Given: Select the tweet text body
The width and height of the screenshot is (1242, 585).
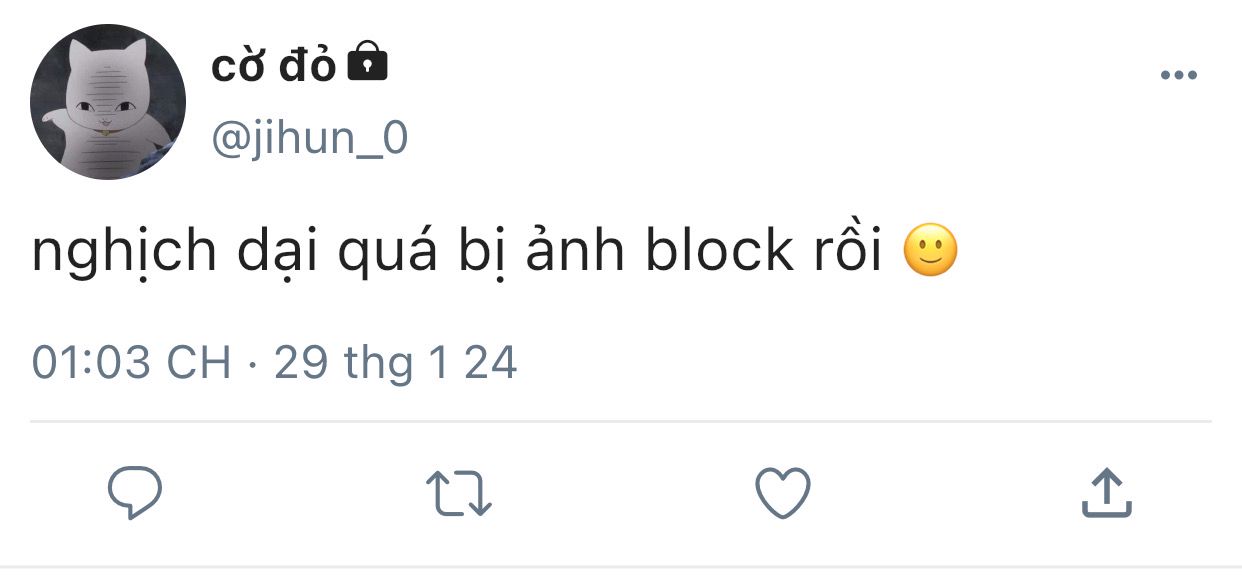Looking at the screenshot, I should click(495, 253).
